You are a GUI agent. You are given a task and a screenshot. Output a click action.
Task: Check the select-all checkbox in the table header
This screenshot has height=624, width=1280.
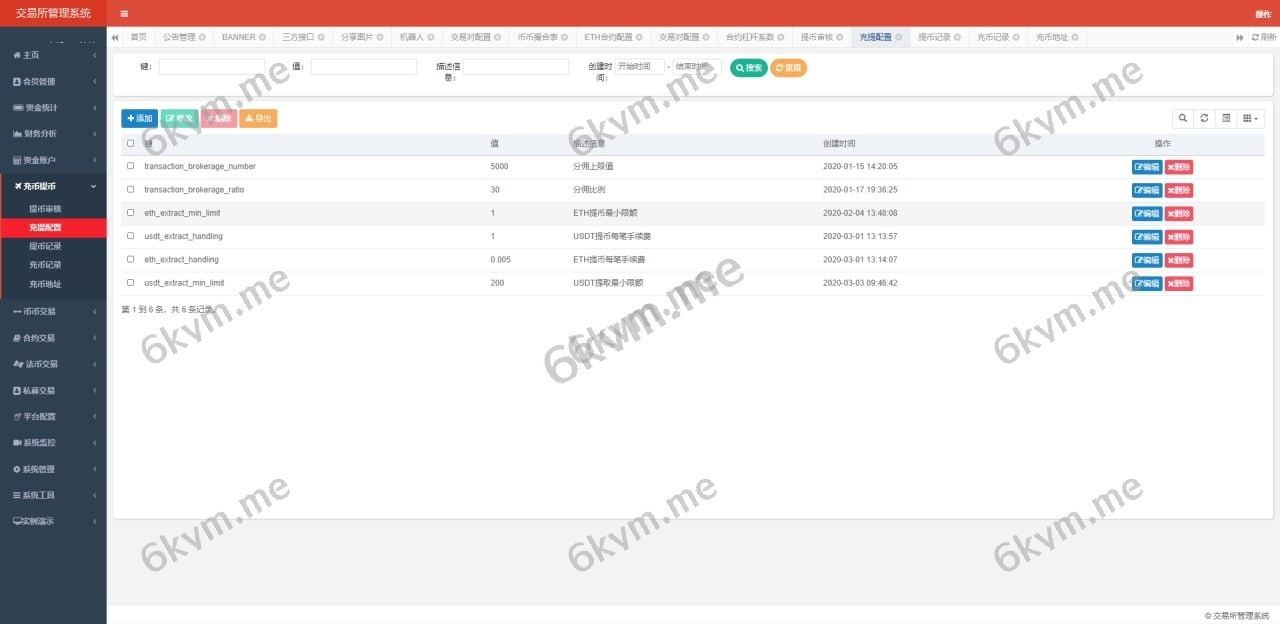point(129,143)
